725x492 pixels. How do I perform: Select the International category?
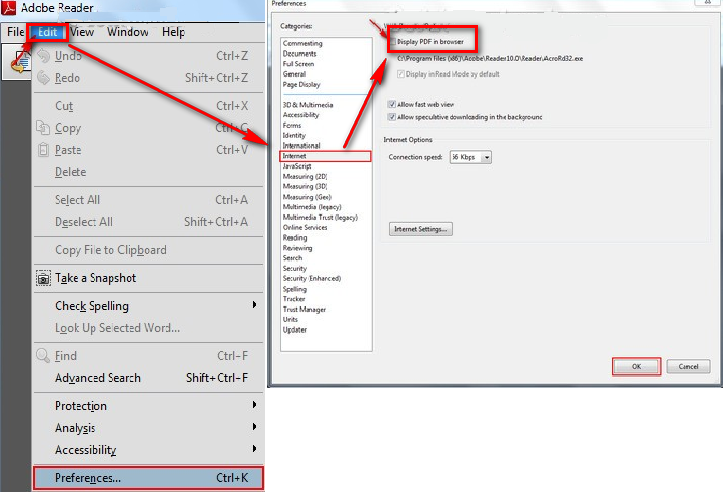[301, 146]
